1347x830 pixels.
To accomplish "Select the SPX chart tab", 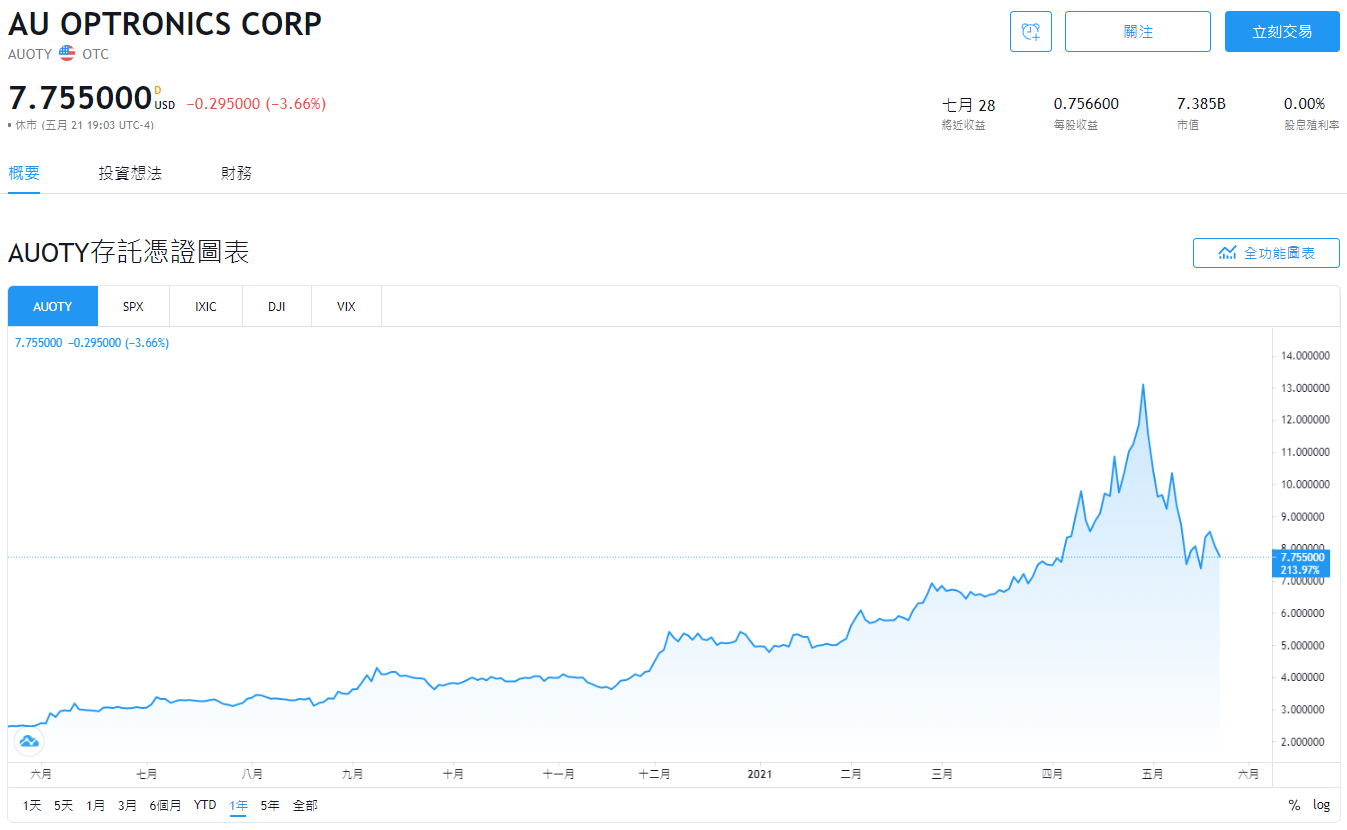I will coord(133,306).
